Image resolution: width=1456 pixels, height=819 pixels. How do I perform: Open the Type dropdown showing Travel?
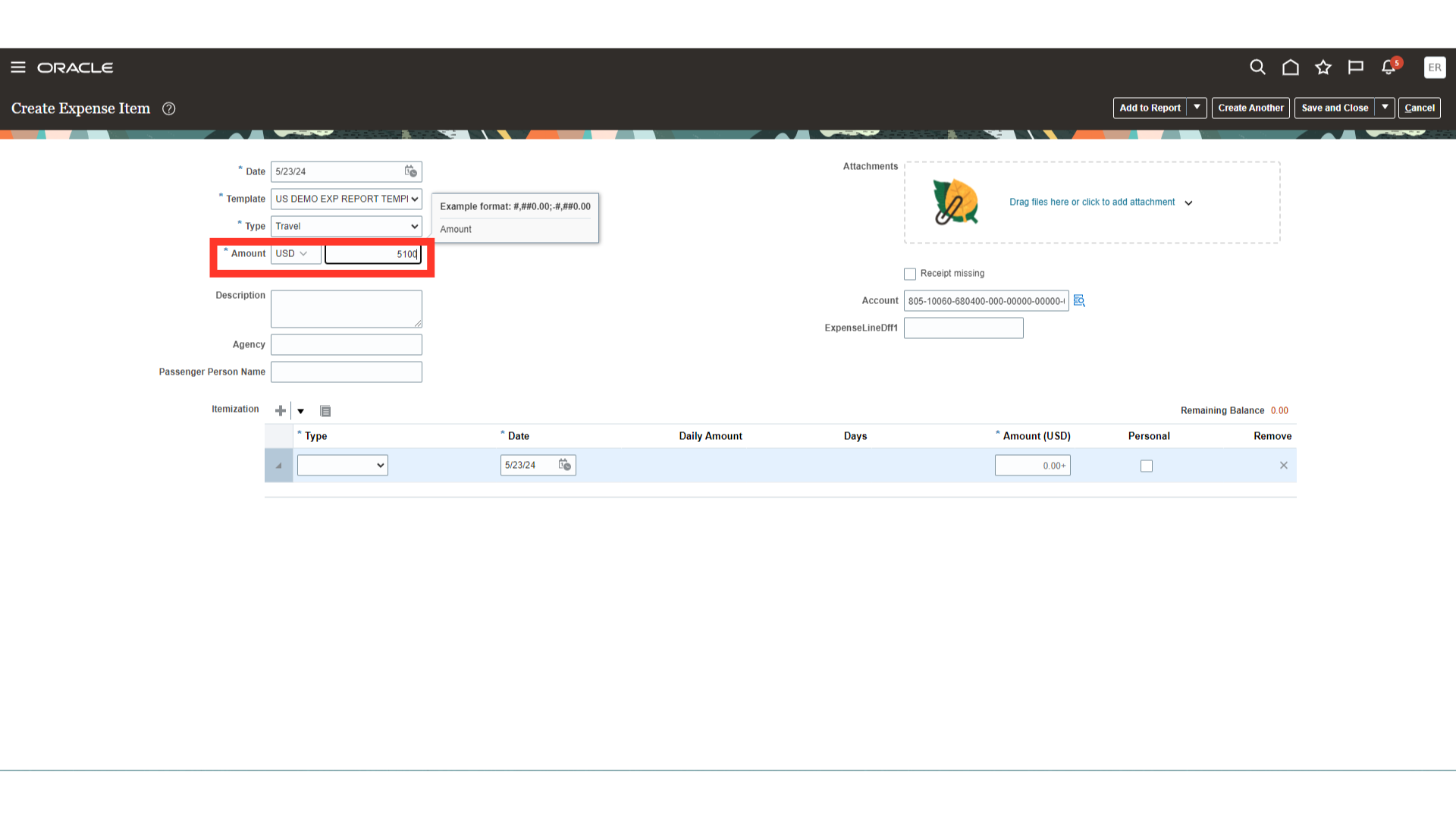[x=347, y=226]
